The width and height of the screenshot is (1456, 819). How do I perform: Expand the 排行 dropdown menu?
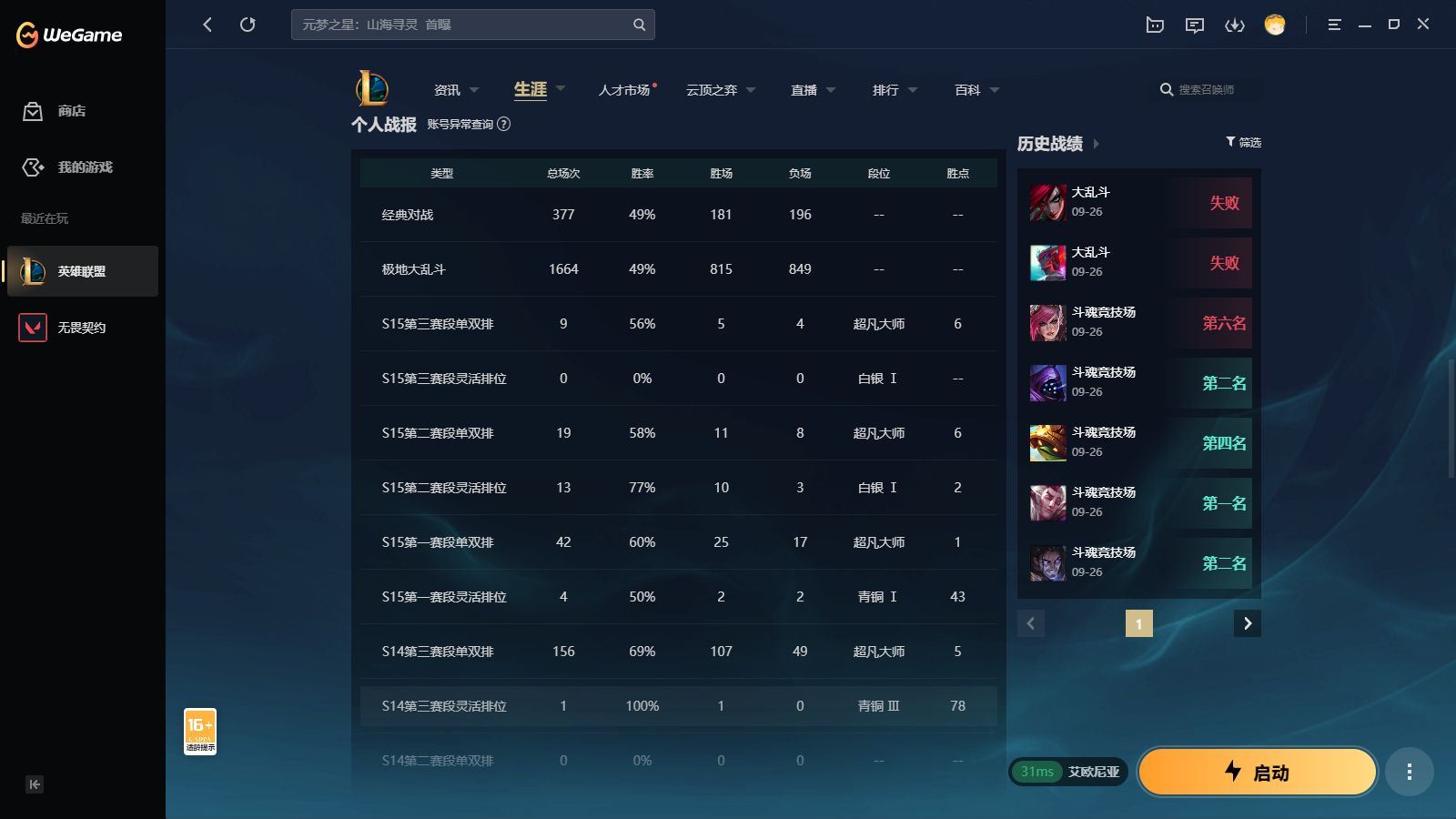click(x=895, y=90)
